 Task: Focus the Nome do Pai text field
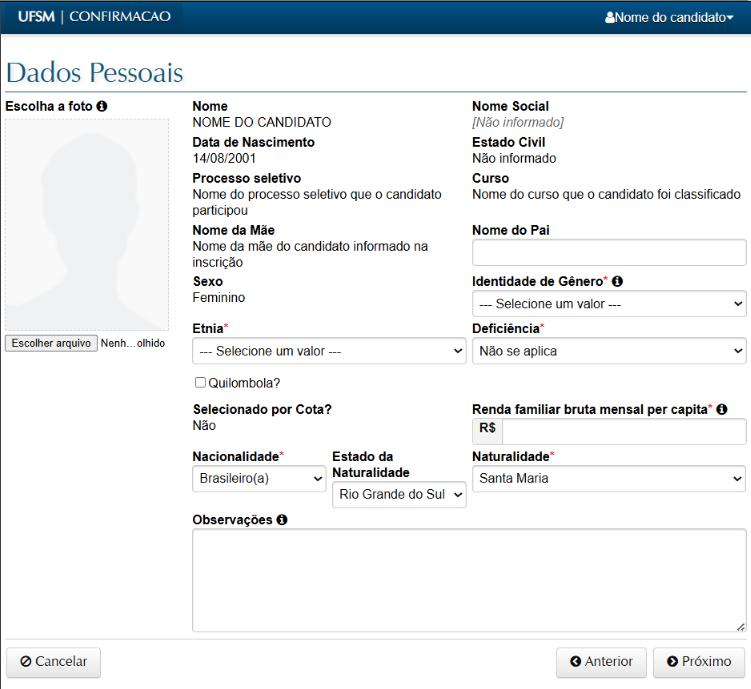tap(609, 253)
